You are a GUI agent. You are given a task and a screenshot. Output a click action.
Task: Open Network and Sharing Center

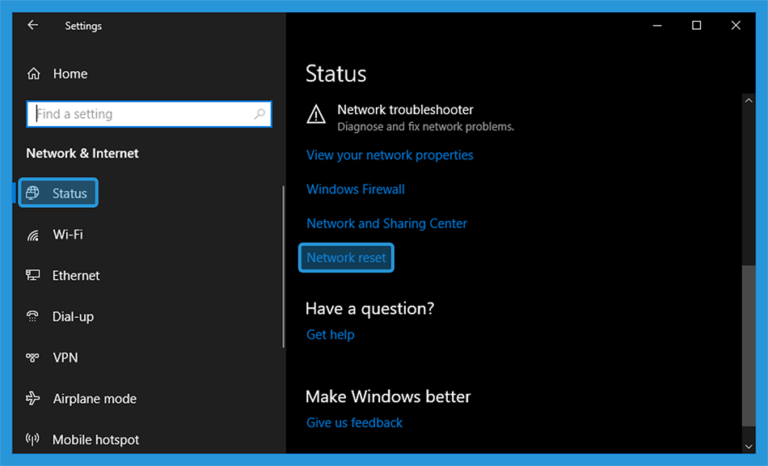coord(387,223)
